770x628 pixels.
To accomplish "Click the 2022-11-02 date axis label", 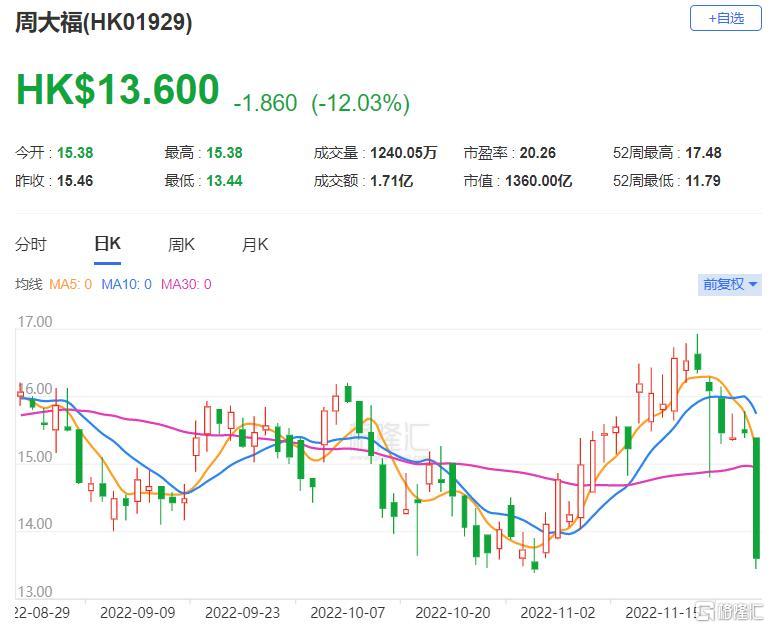I will click(x=558, y=613).
